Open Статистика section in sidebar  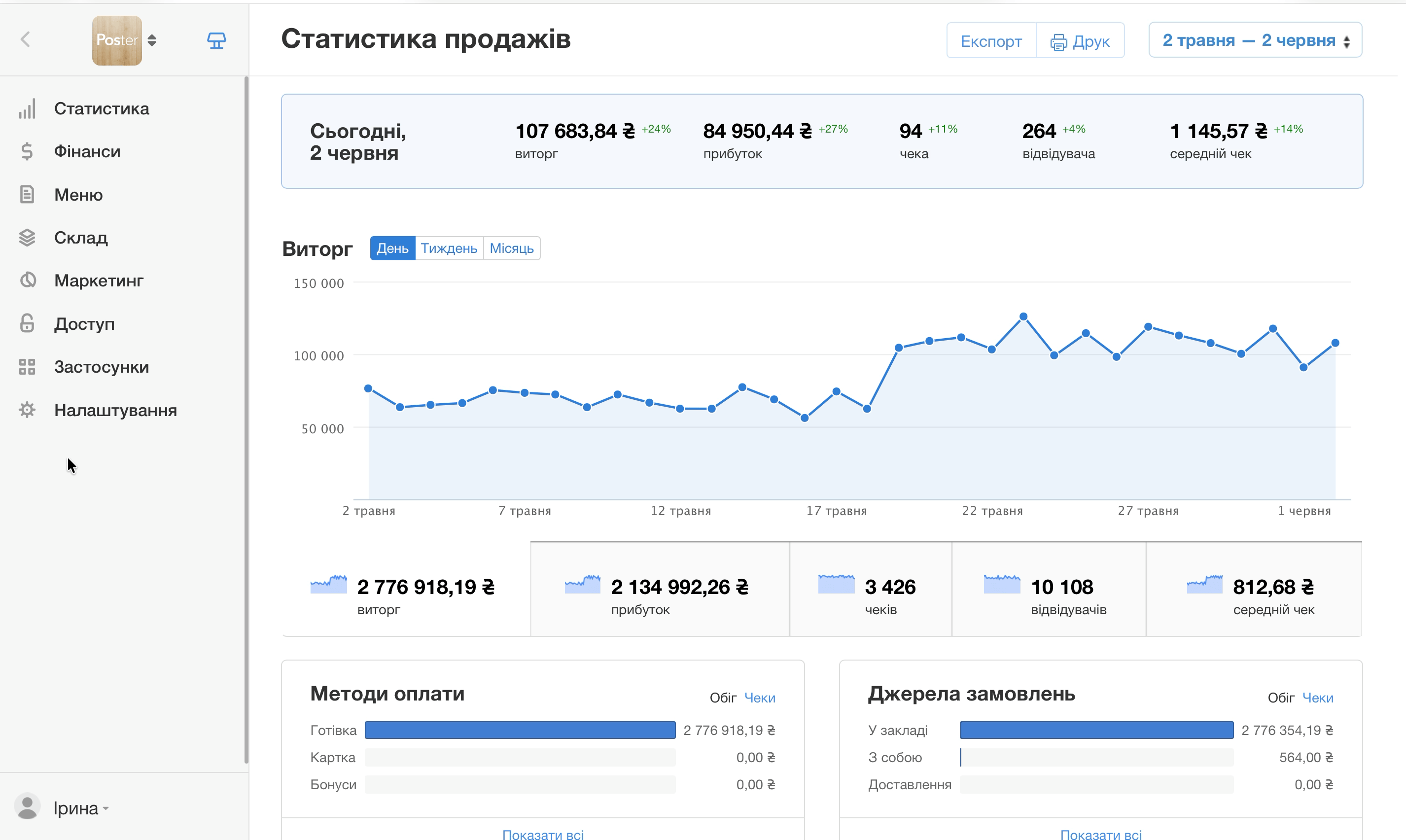click(102, 108)
